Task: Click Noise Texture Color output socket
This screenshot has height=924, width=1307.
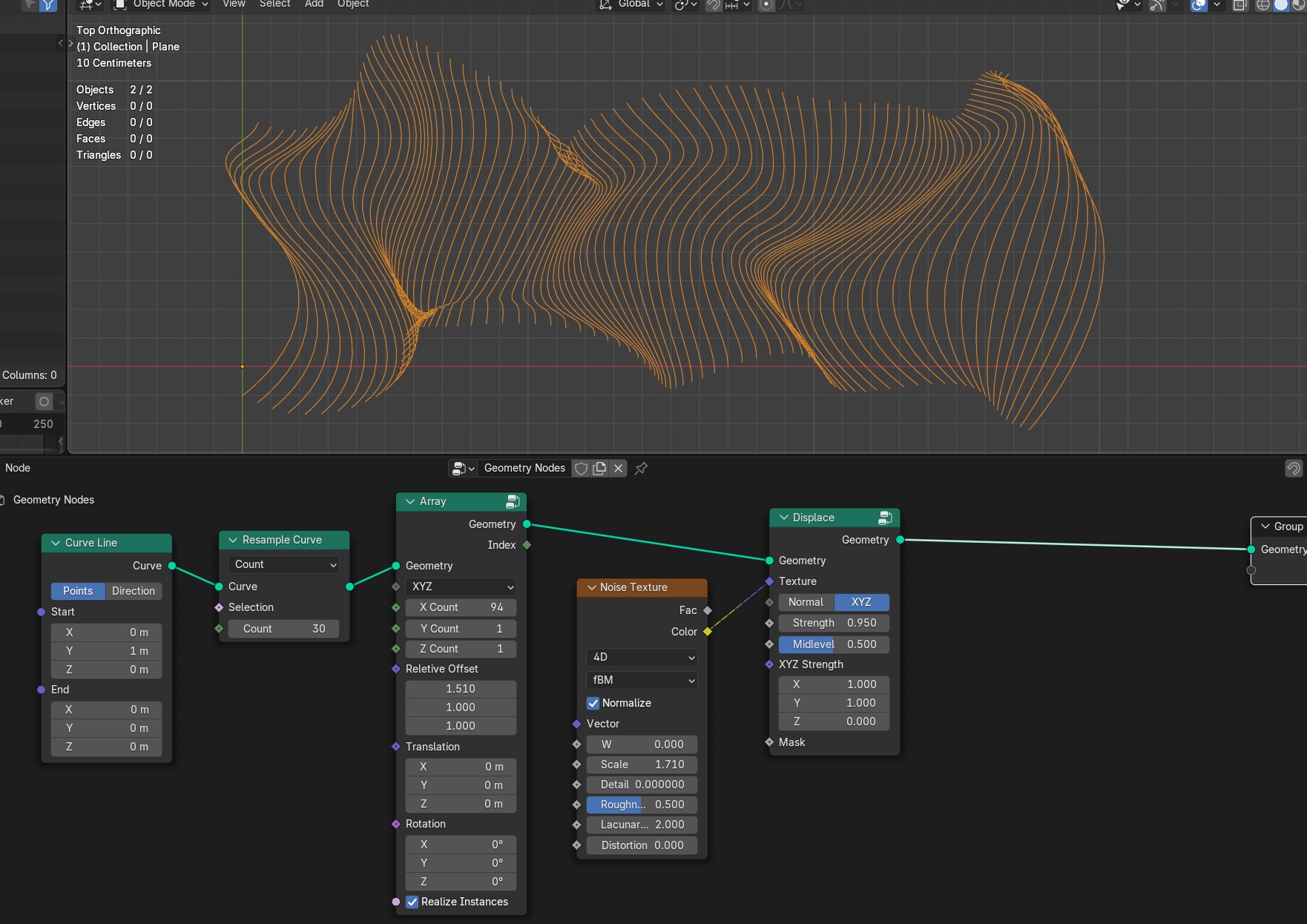Action: (x=708, y=632)
